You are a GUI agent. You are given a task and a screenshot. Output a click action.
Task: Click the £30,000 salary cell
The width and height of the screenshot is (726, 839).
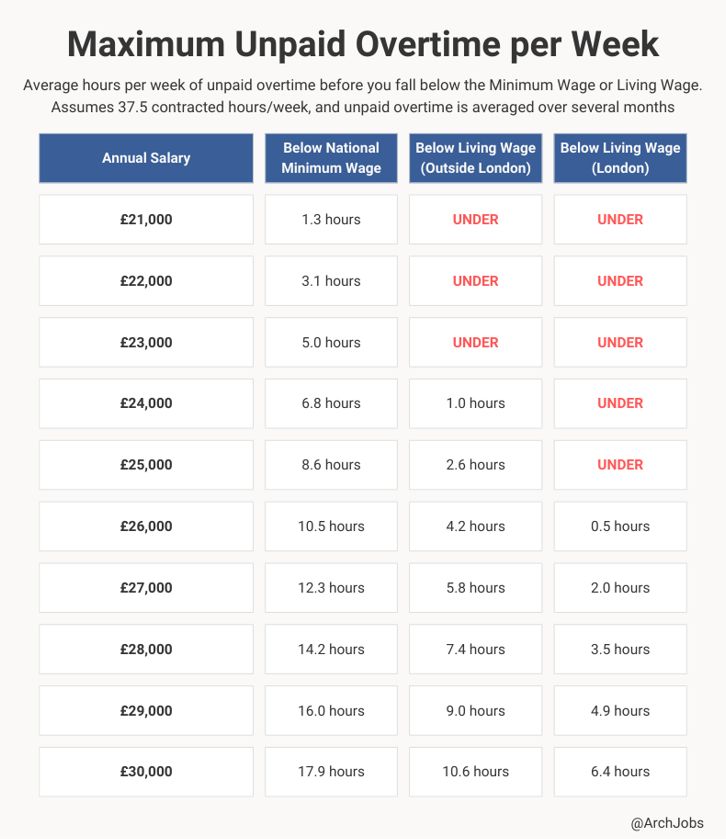[146, 771]
